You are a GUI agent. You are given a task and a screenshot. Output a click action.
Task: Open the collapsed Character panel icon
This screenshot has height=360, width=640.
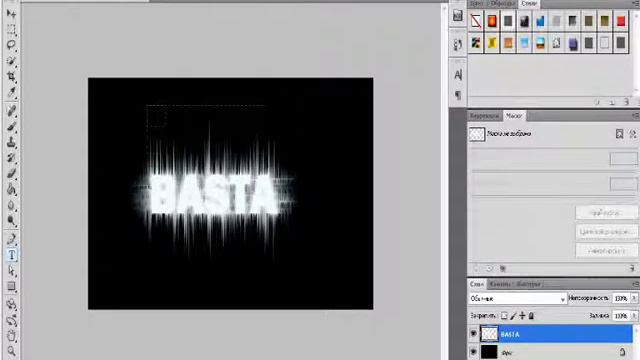(458, 75)
